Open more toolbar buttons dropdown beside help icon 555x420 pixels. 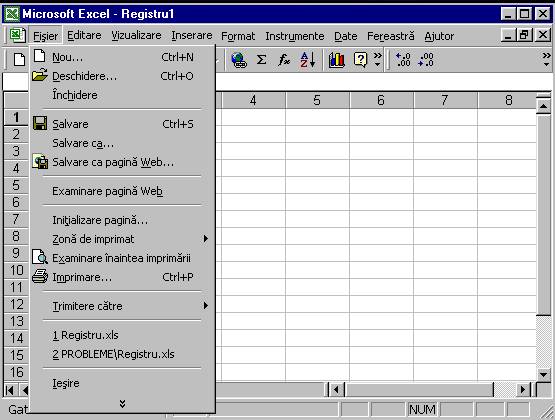[378, 60]
